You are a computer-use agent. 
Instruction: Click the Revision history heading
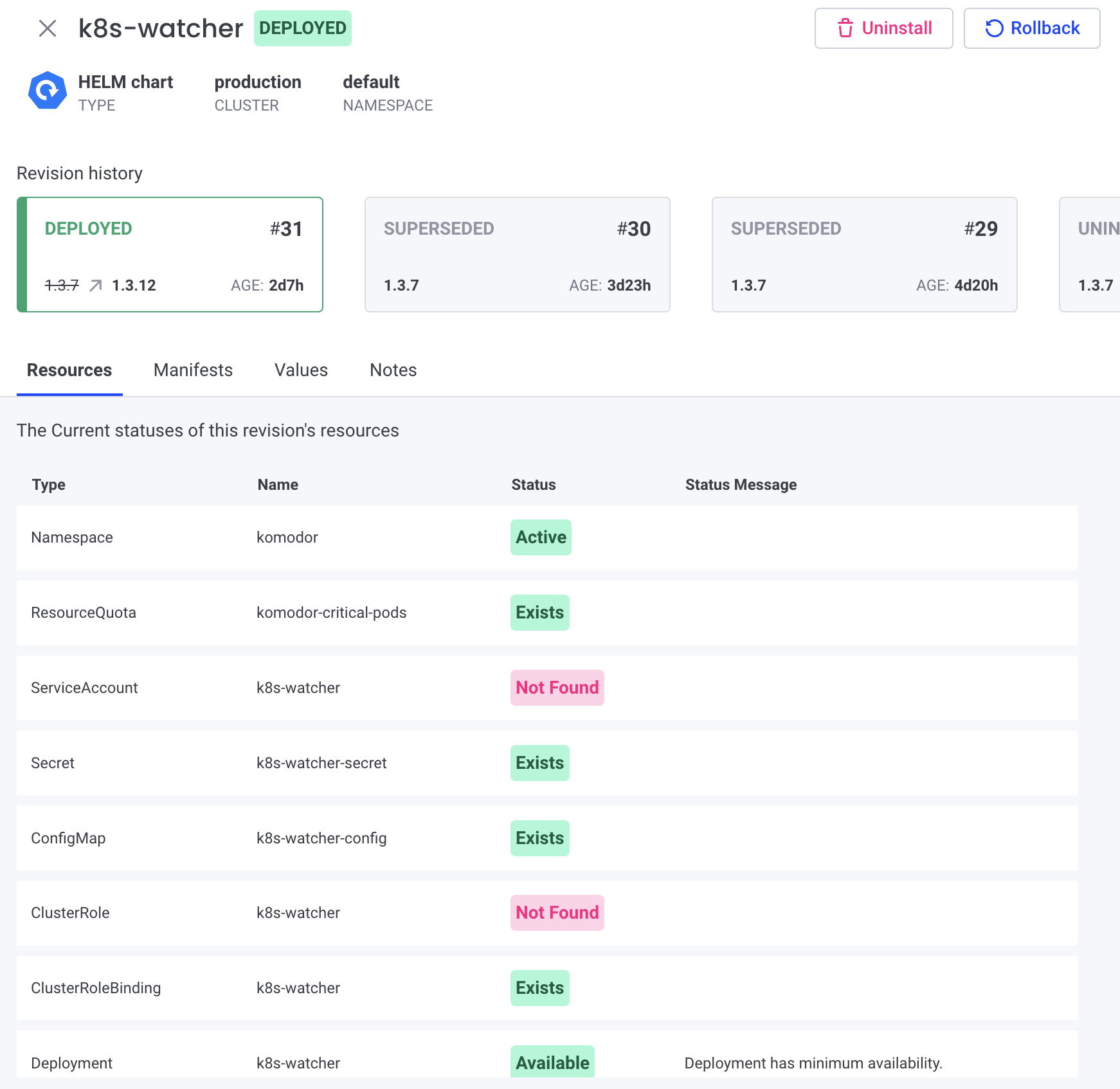[x=80, y=174]
